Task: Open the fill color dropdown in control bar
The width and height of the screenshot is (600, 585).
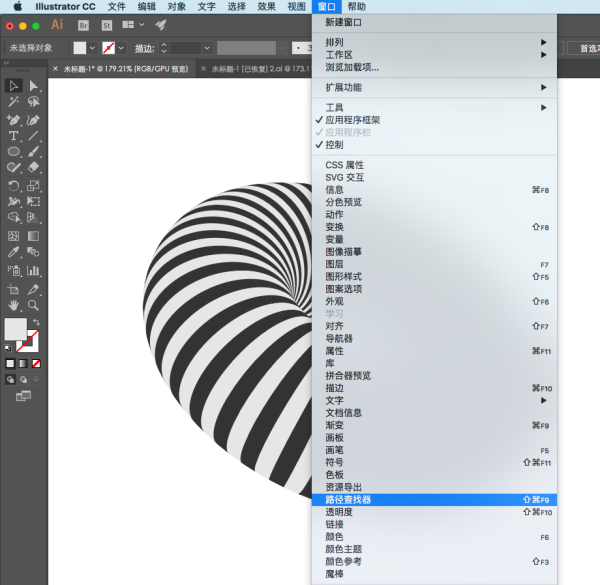Action: click(x=92, y=48)
